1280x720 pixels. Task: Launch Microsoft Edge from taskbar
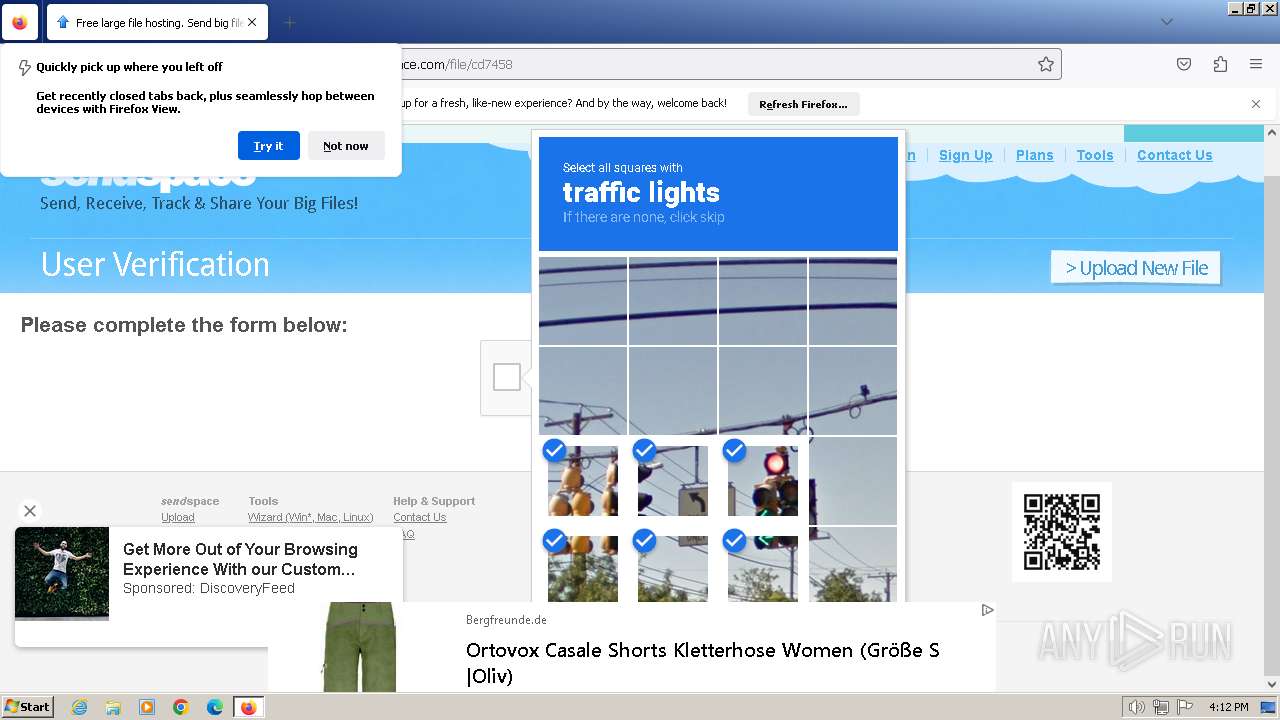click(215, 707)
